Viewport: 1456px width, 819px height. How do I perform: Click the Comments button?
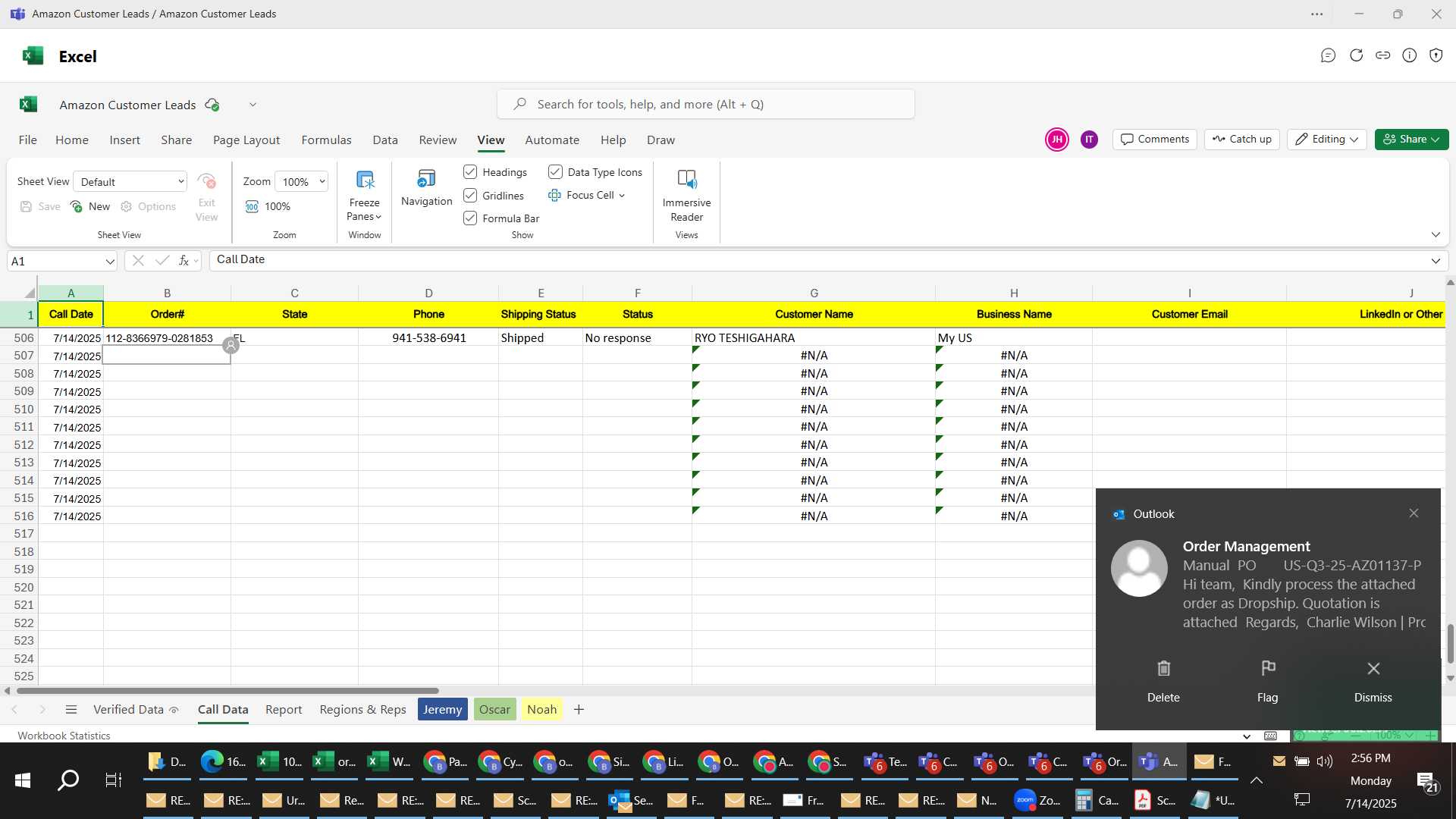(x=1155, y=140)
